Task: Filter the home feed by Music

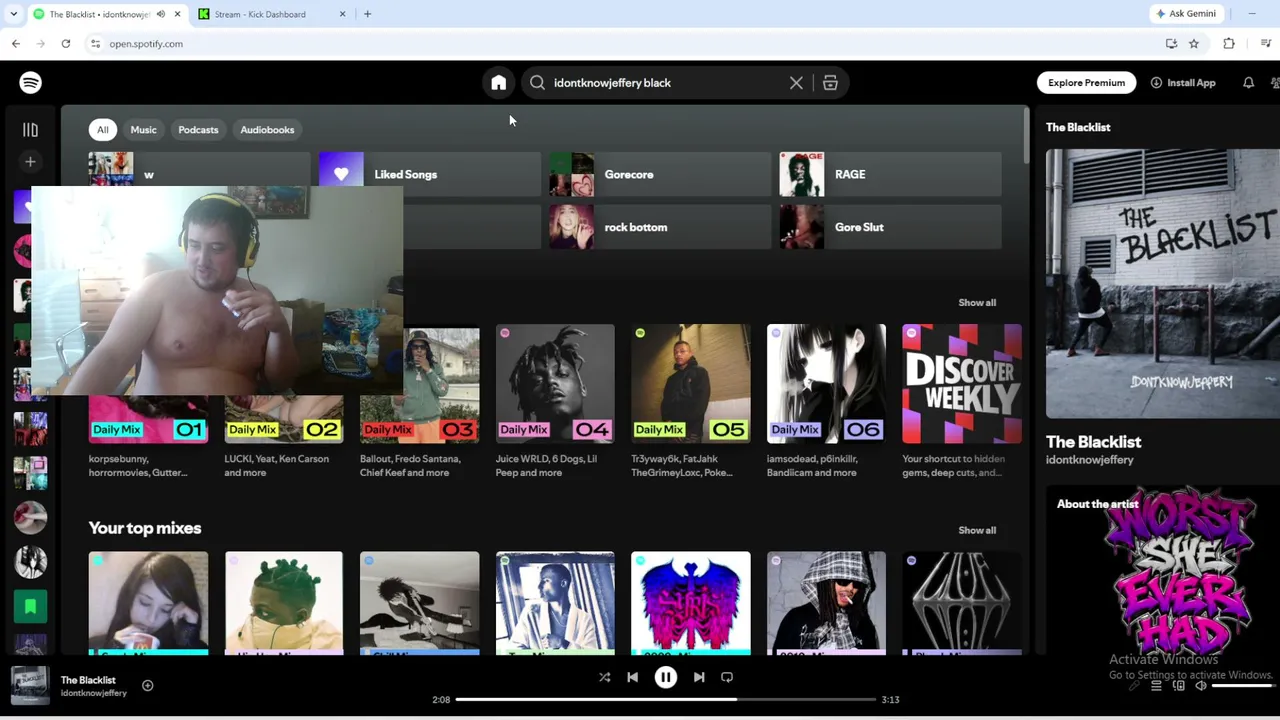Action: [x=143, y=130]
